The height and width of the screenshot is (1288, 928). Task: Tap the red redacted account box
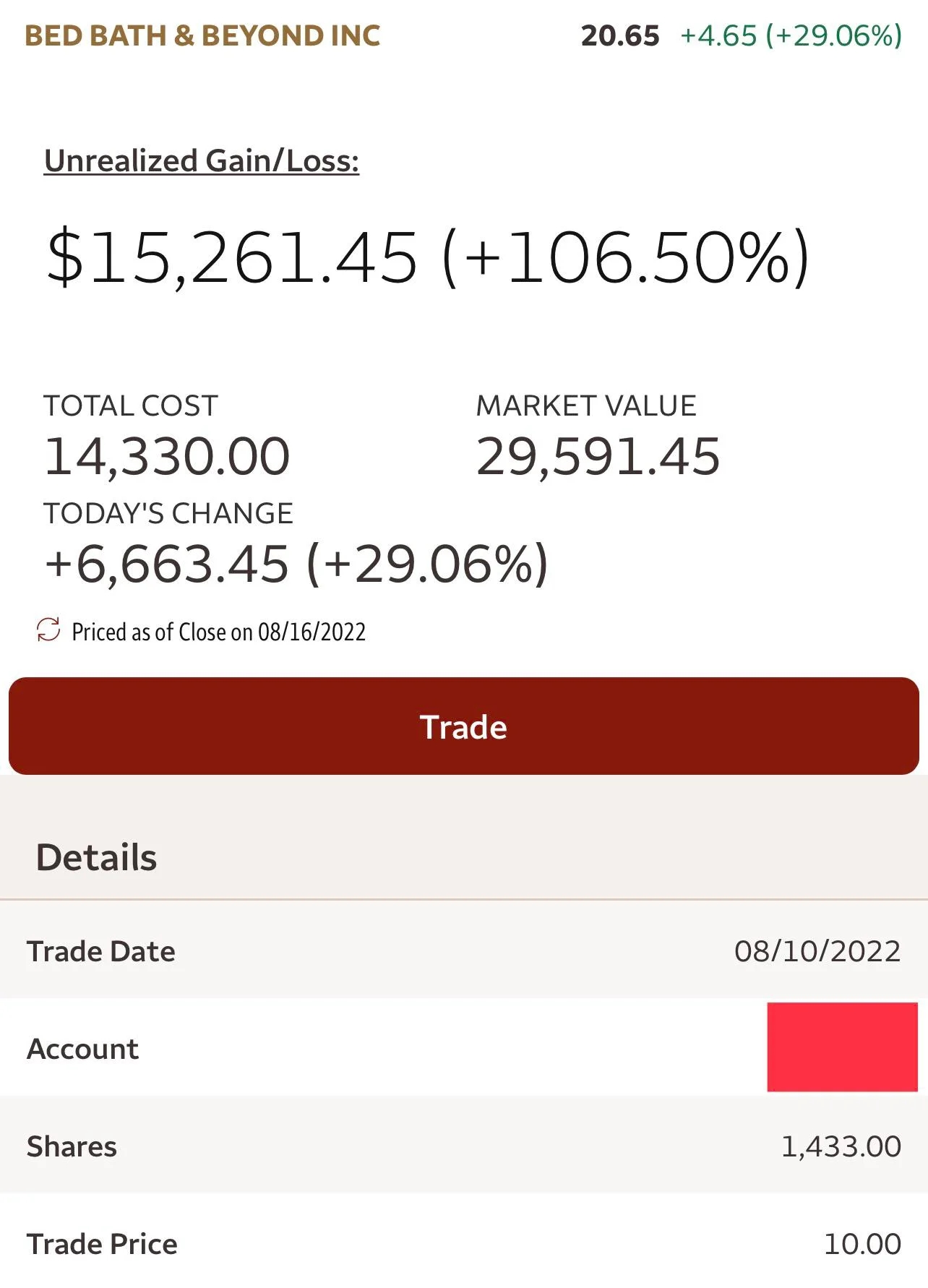(842, 1047)
